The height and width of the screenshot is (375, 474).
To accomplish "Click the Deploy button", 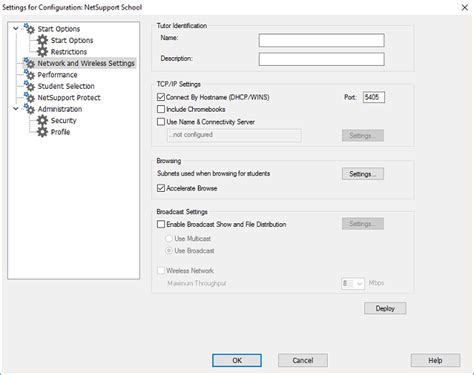I will [x=385, y=308].
